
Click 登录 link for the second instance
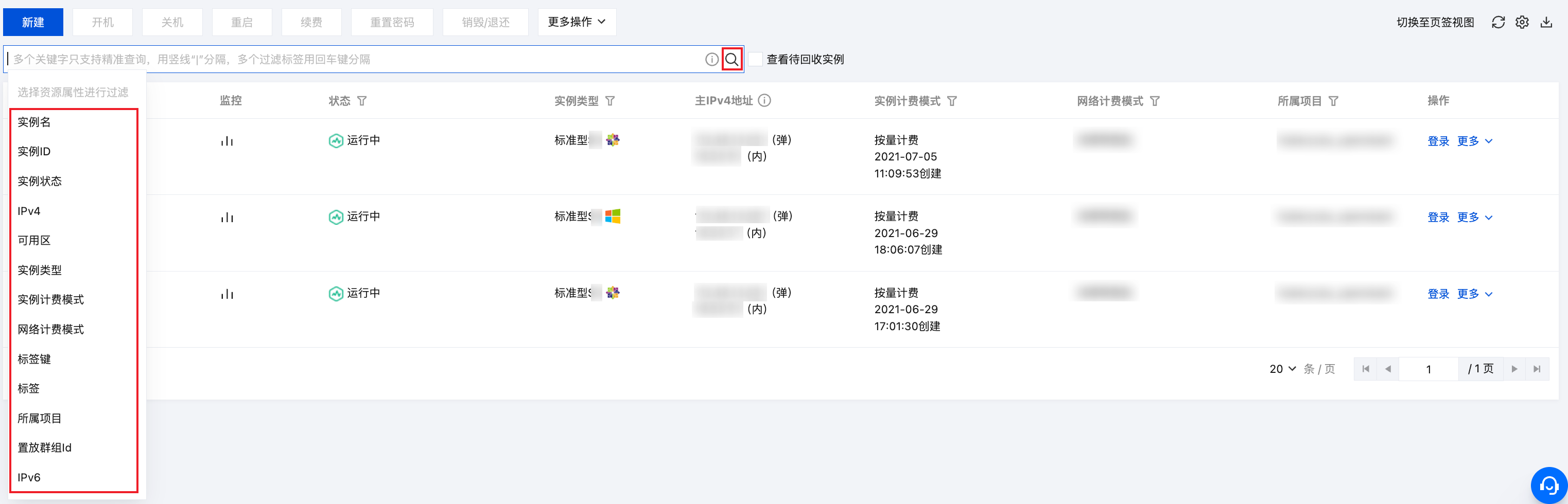[x=1438, y=217]
